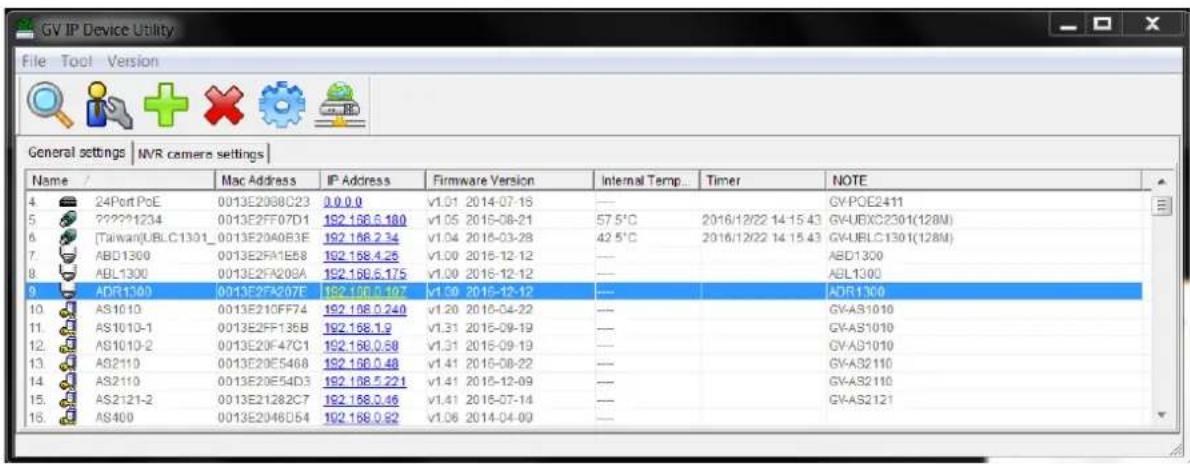Click the AS1010-1 controller icon
Viewport: 1190px width, 464px height.
point(67,329)
